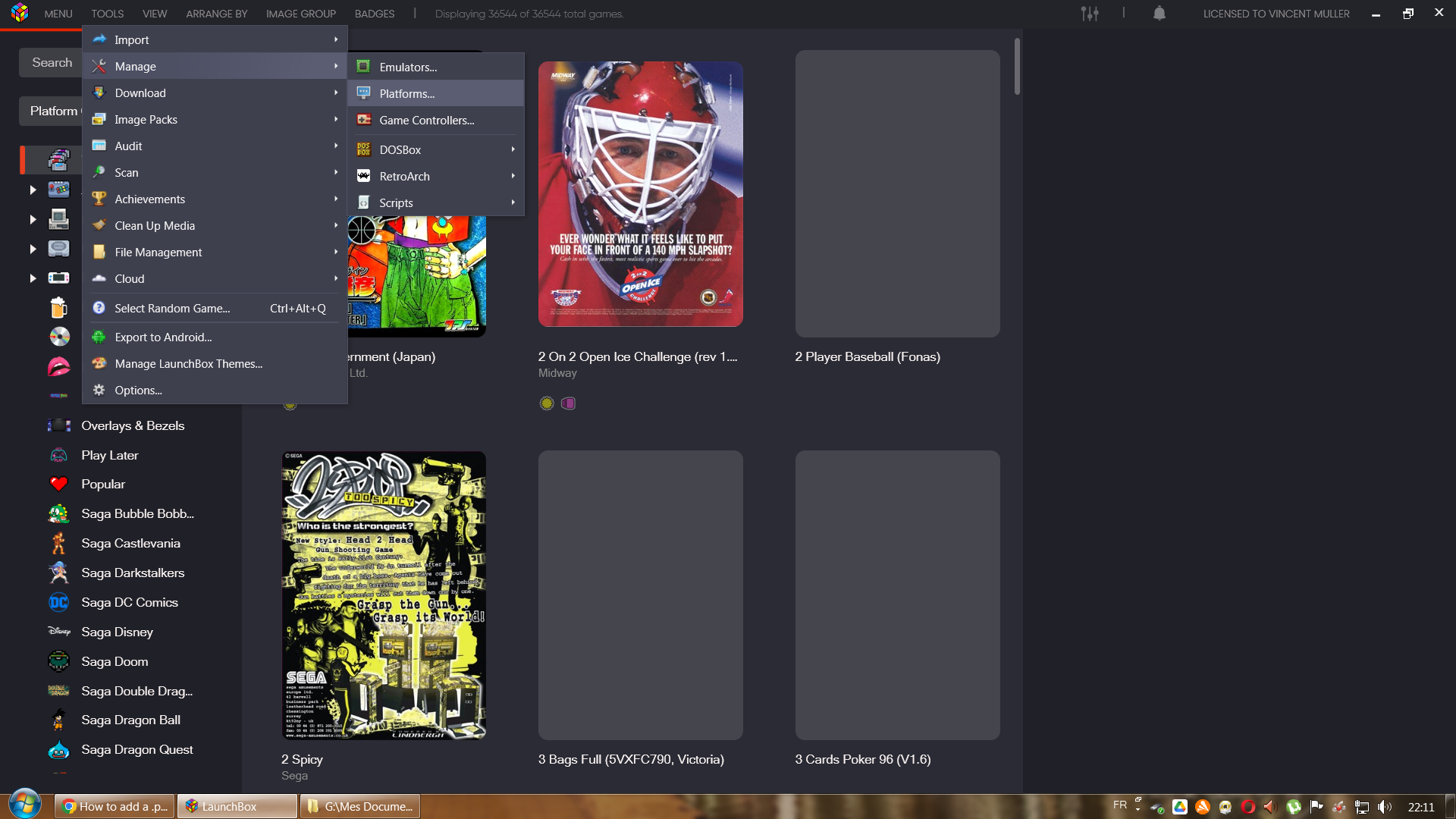Expand the first collapsed platform tree arrow
This screenshot has width=1456, height=819.
pyautogui.click(x=33, y=190)
